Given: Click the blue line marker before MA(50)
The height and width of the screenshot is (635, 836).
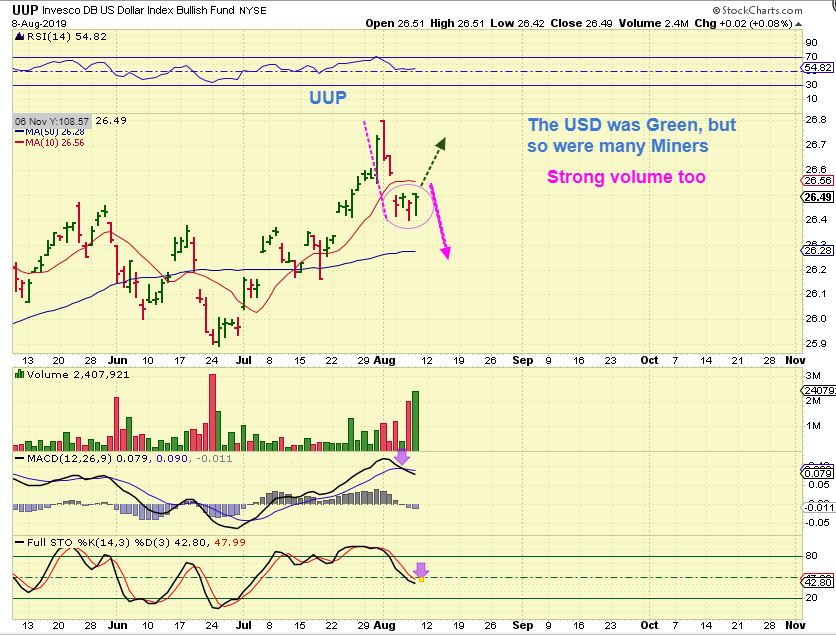Looking at the screenshot, I should coord(20,132).
